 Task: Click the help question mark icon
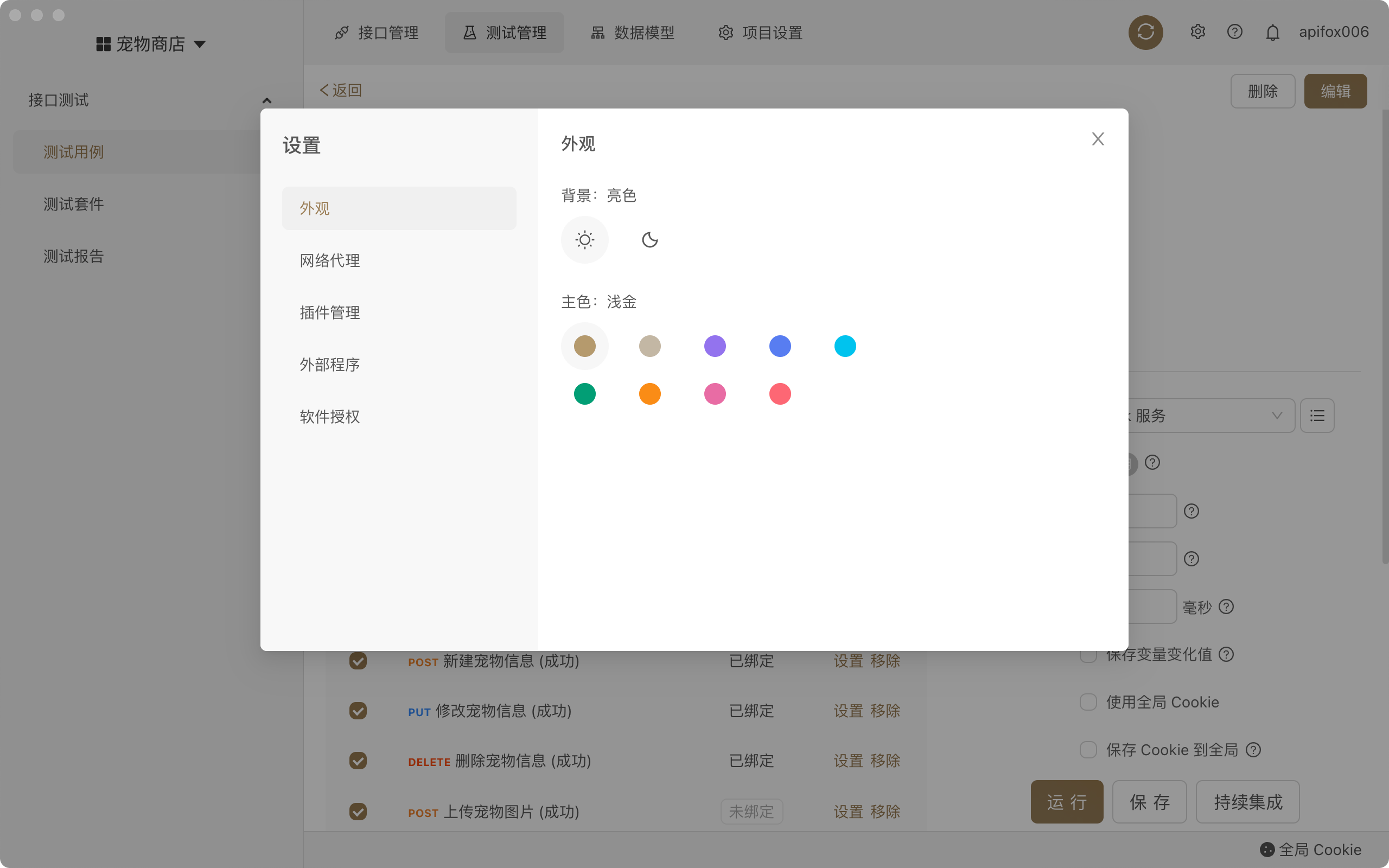pyautogui.click(x=1235, y=32)
